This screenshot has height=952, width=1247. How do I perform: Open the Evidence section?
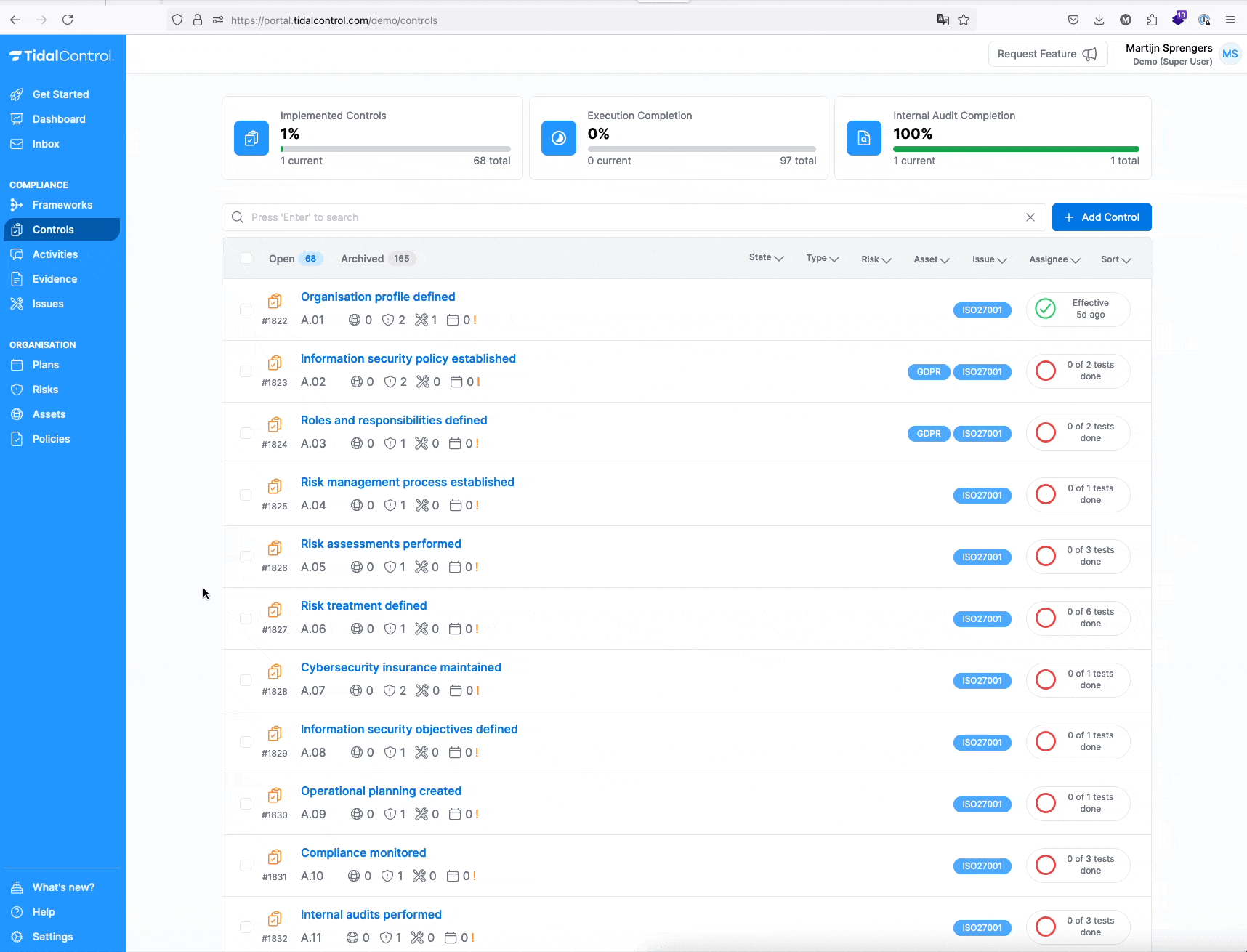tap(55, 278)
